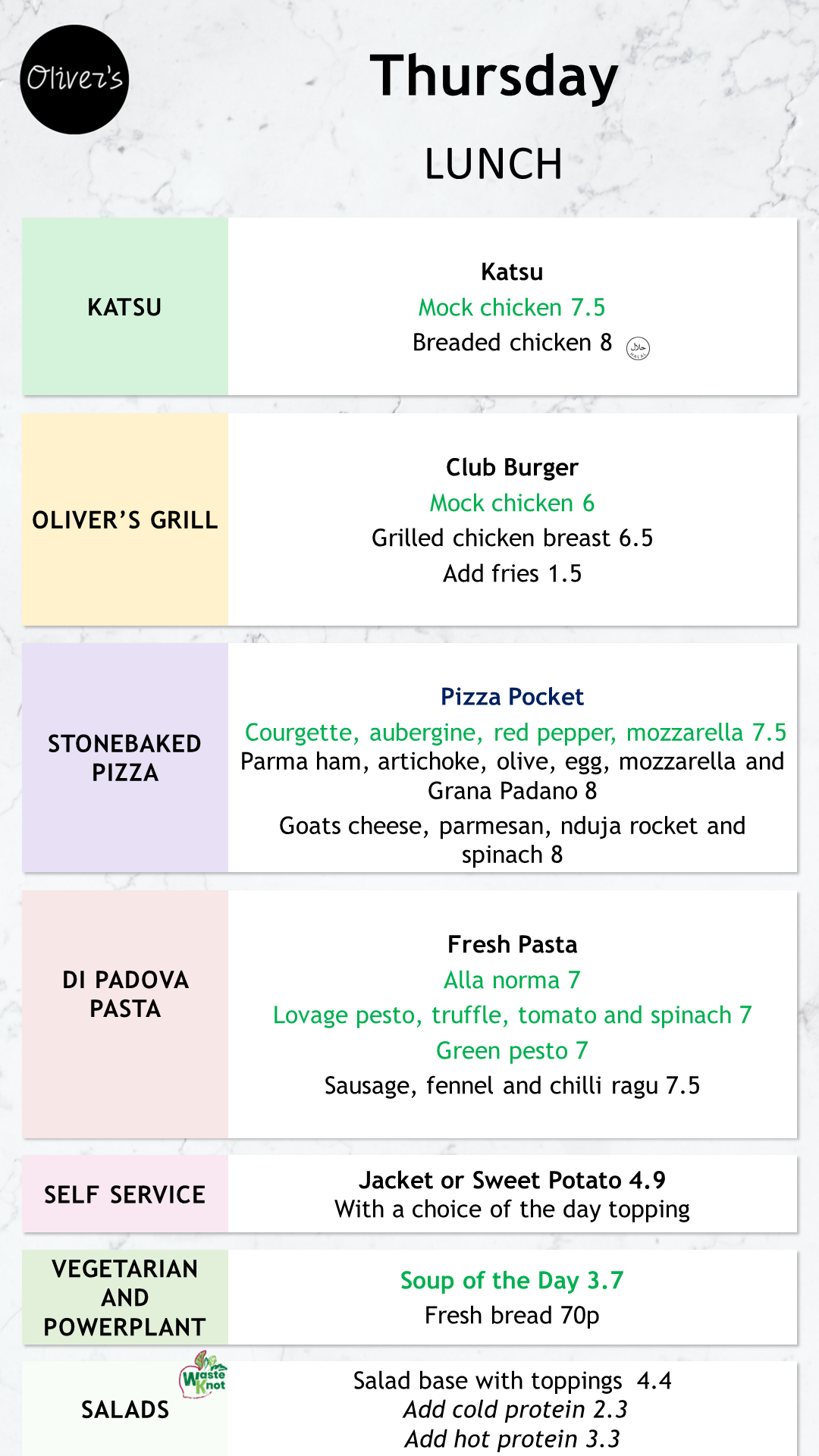819x1456 pixels.
Task: Select the Pizza Pocket title
Action: click(512, 696)
